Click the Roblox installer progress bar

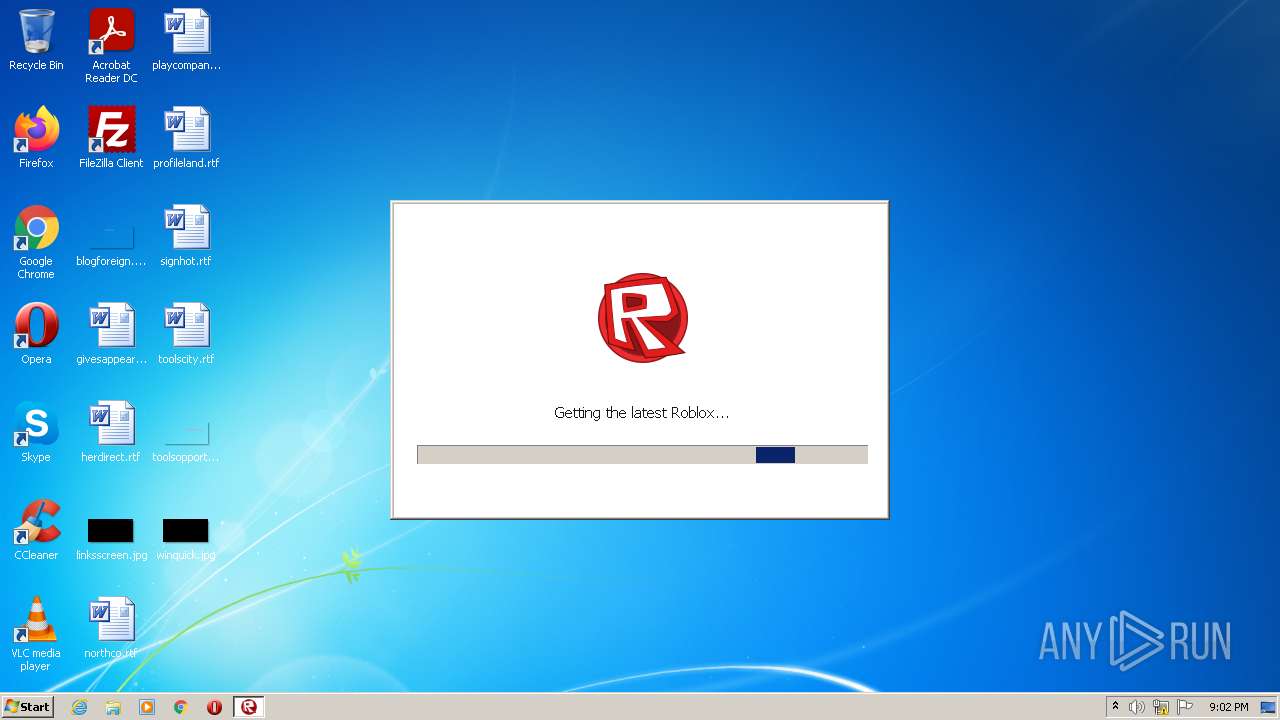click(x=642, y=455)
